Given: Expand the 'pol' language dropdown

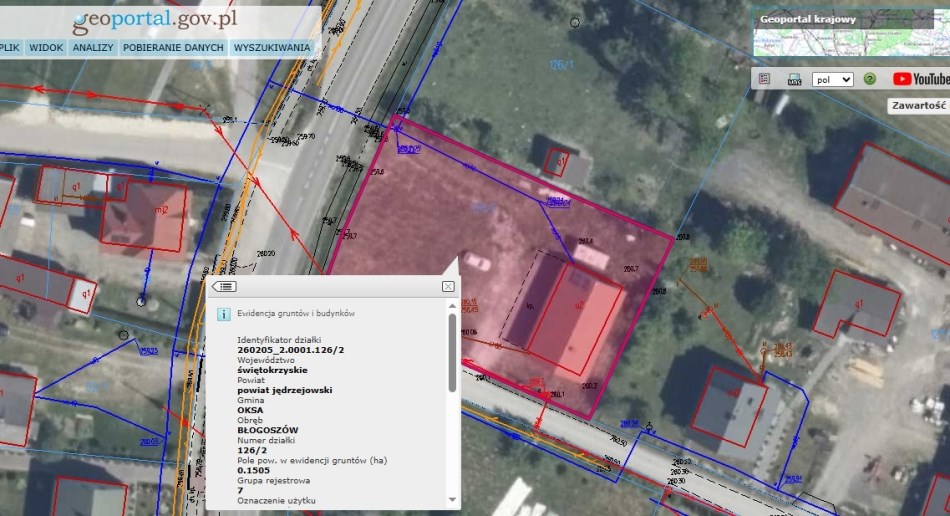Looking at the screenshot, I should point(832,79).
